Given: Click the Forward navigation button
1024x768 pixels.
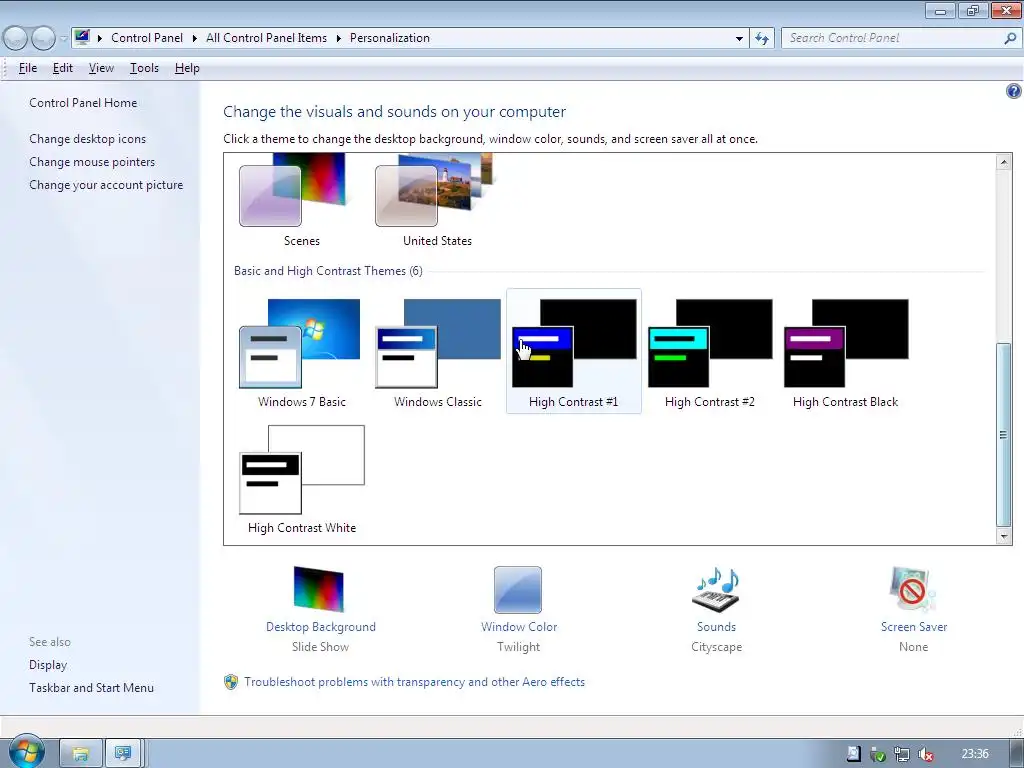Looking at the screenshot, I should [x=43, y=39].
